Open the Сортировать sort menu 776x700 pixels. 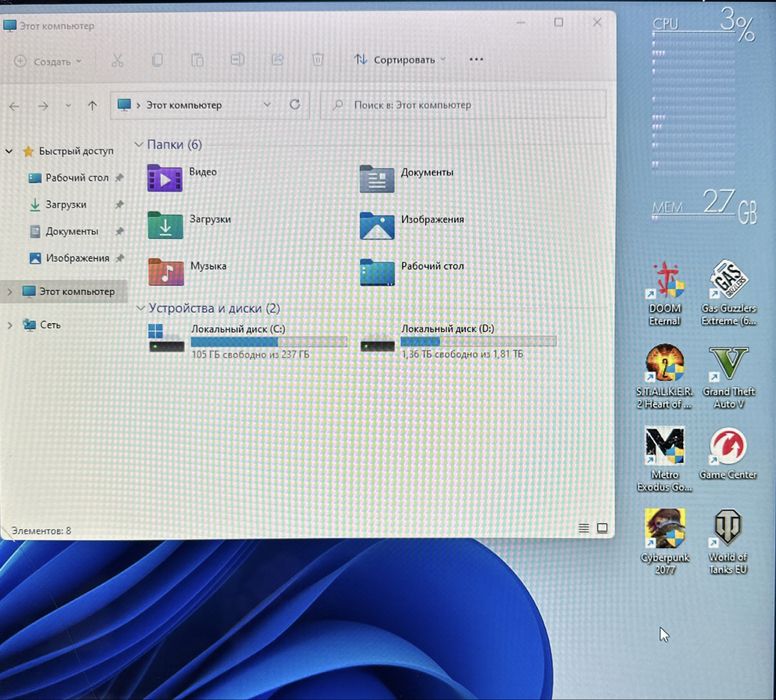pyautogui.click(x=400, y=60)
